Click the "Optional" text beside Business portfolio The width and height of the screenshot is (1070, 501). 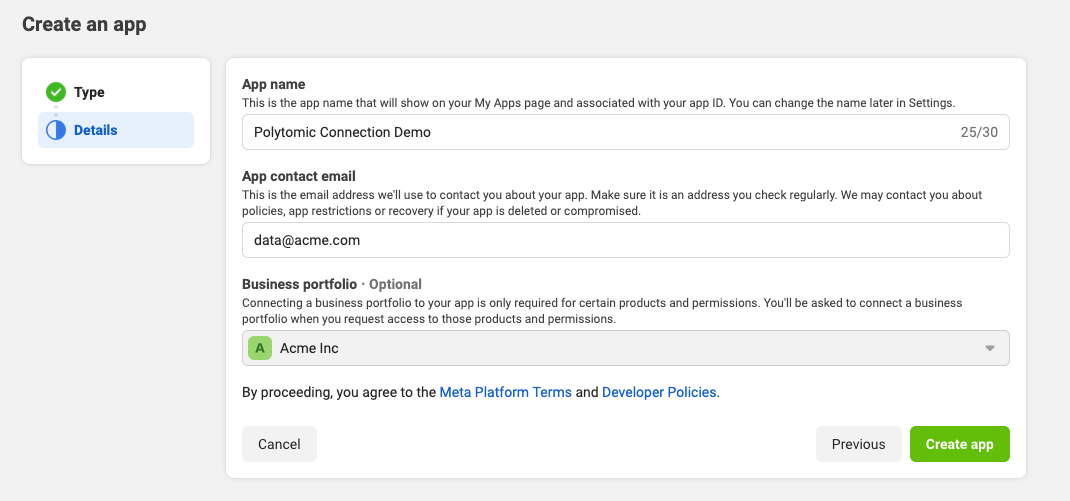coord(395,284)
